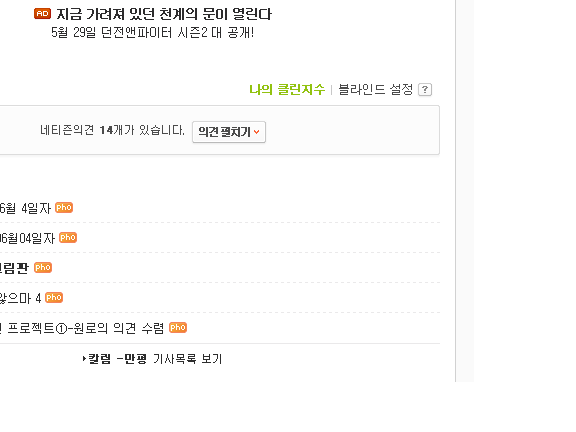Open the bold 림판 article

pyautogui.click(x=14, y=268)
